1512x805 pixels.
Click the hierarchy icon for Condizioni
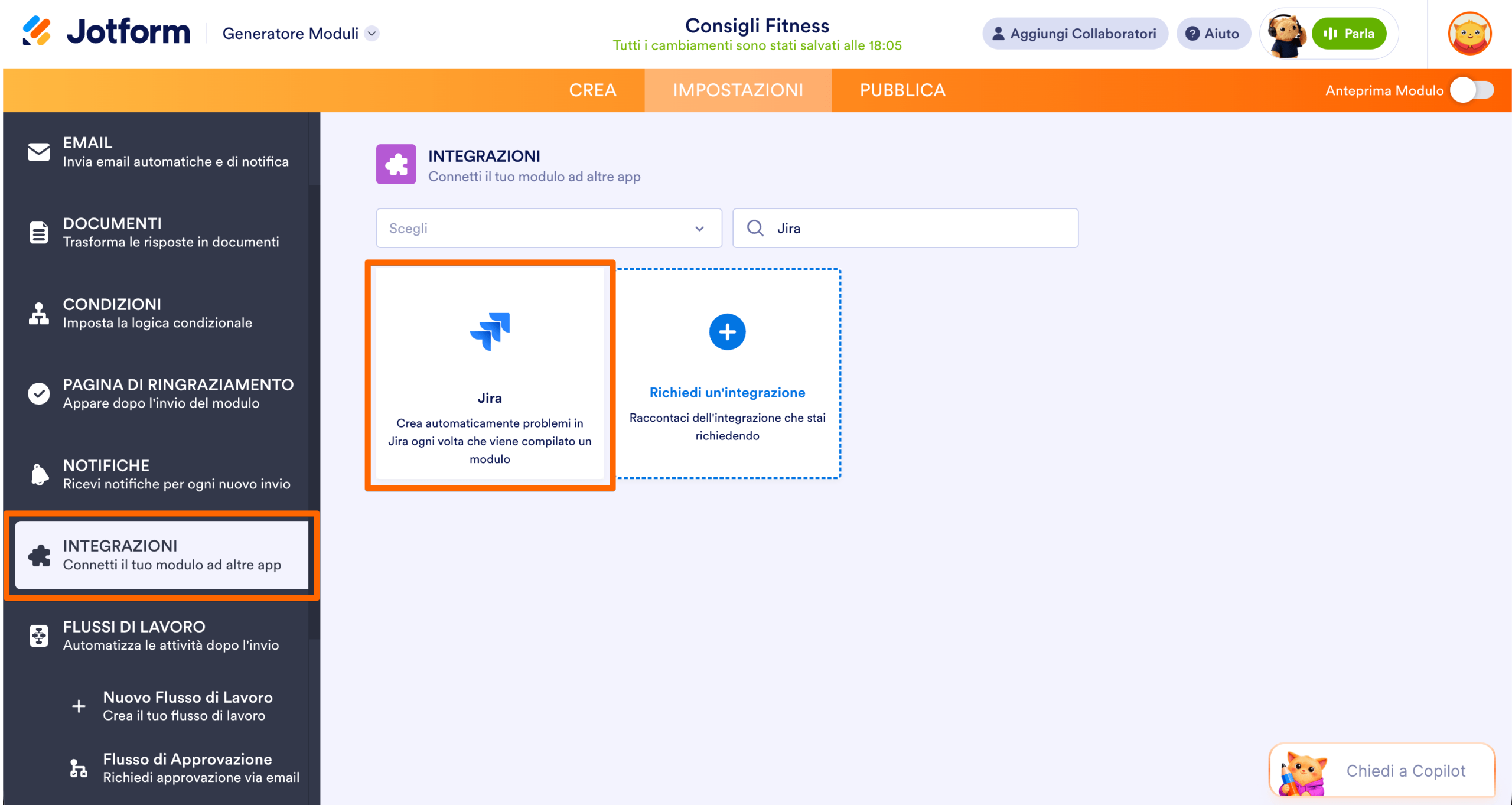pyautogui.click(x=39, y=313)
